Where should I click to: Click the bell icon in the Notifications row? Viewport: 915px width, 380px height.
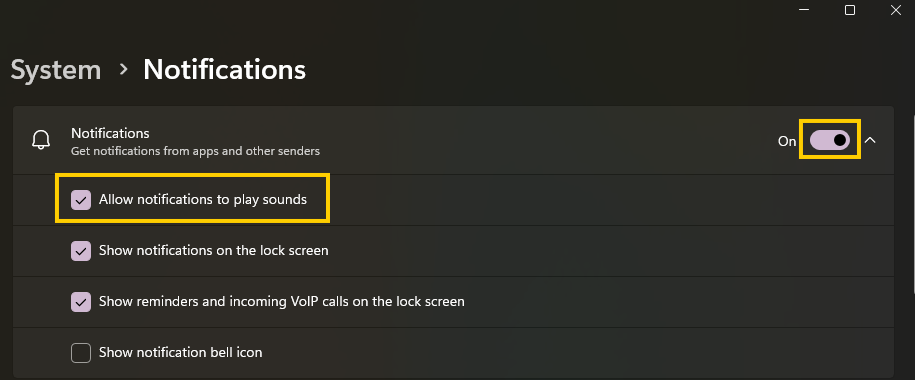click(41, 140)
